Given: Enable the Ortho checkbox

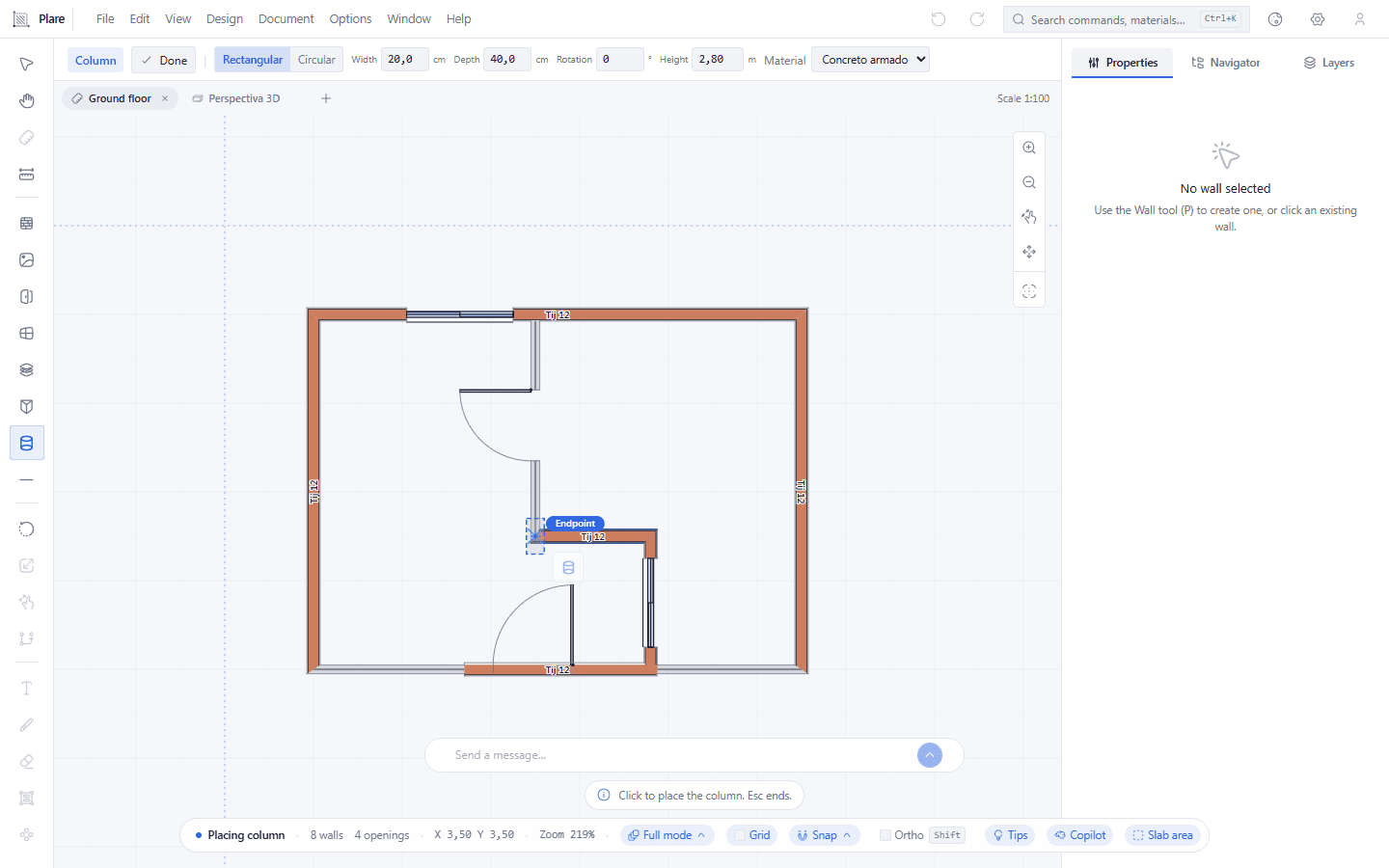Looking at the screenshot, I should 885,835.
